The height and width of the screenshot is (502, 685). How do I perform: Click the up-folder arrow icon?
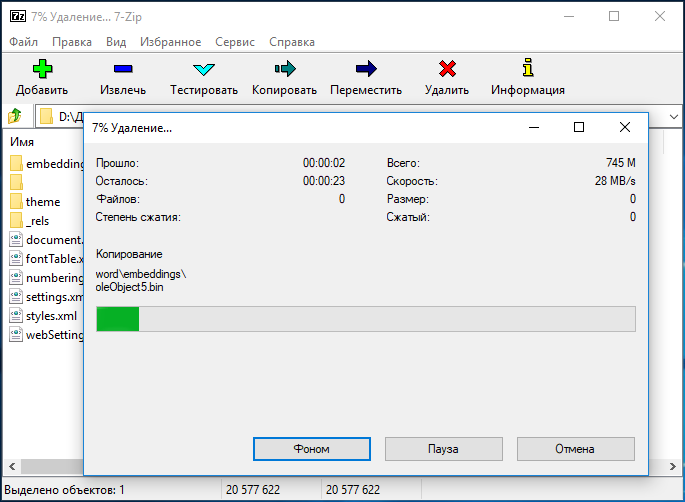pos(15,116)
